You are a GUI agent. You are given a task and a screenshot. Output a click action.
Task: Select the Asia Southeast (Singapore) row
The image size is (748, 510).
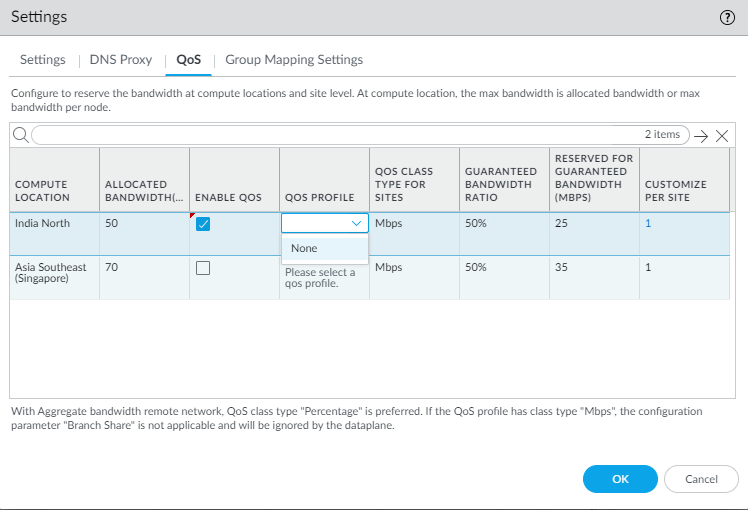pyautogui.click(x=52, y=273)
